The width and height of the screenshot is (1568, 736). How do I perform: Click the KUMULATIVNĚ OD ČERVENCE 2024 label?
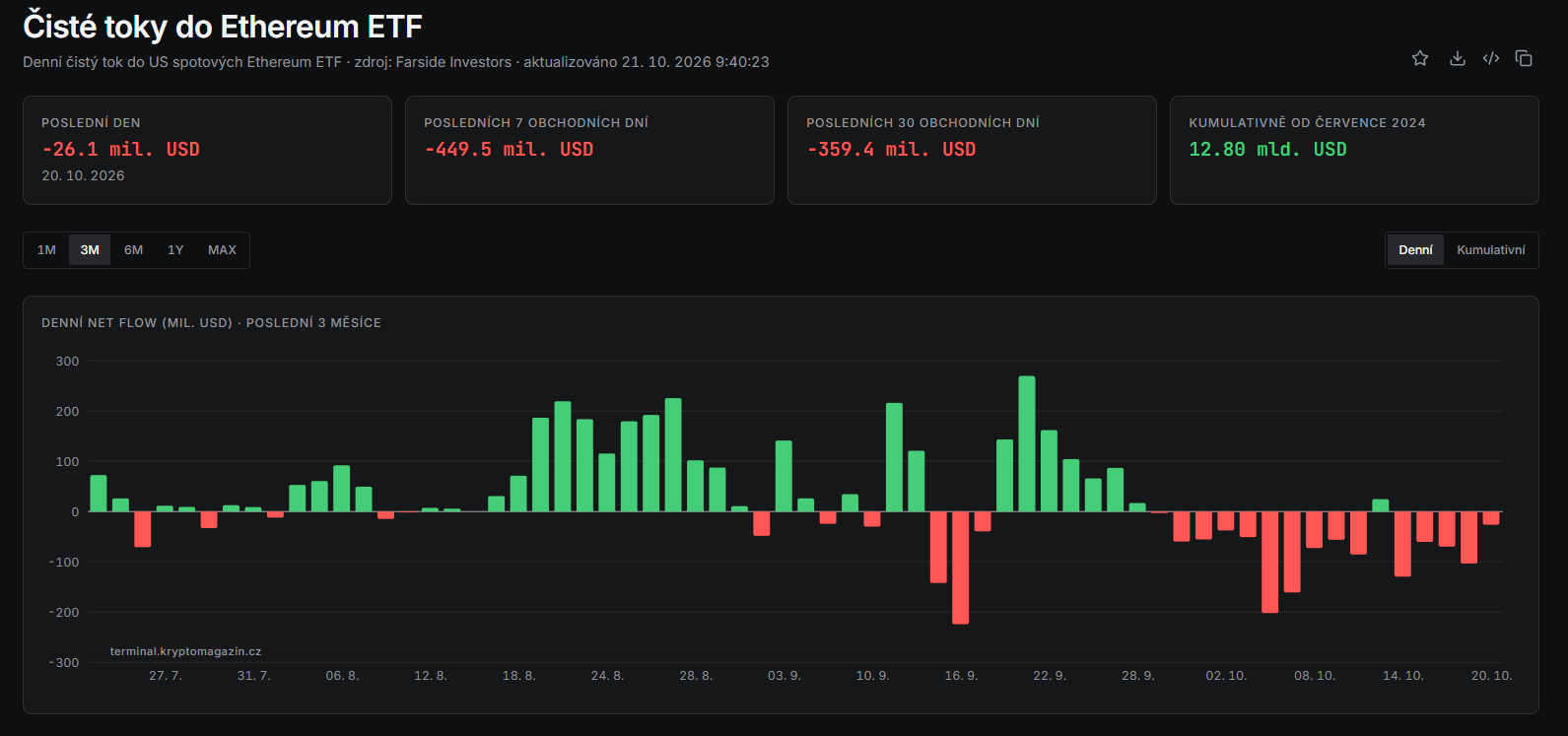click(x=1307, y=123)
